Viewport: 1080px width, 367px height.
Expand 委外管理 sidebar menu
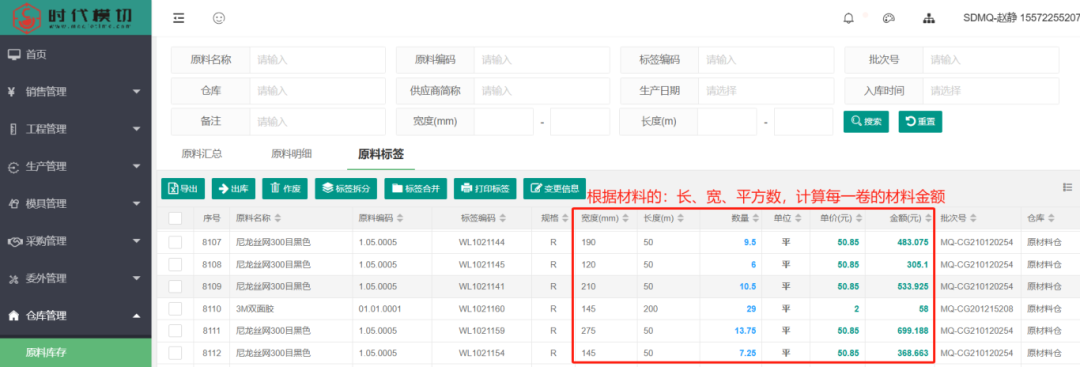click(76, 278)
